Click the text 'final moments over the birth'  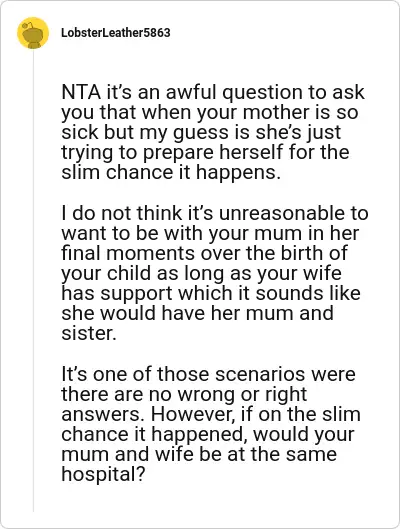[x=204, y=253]
